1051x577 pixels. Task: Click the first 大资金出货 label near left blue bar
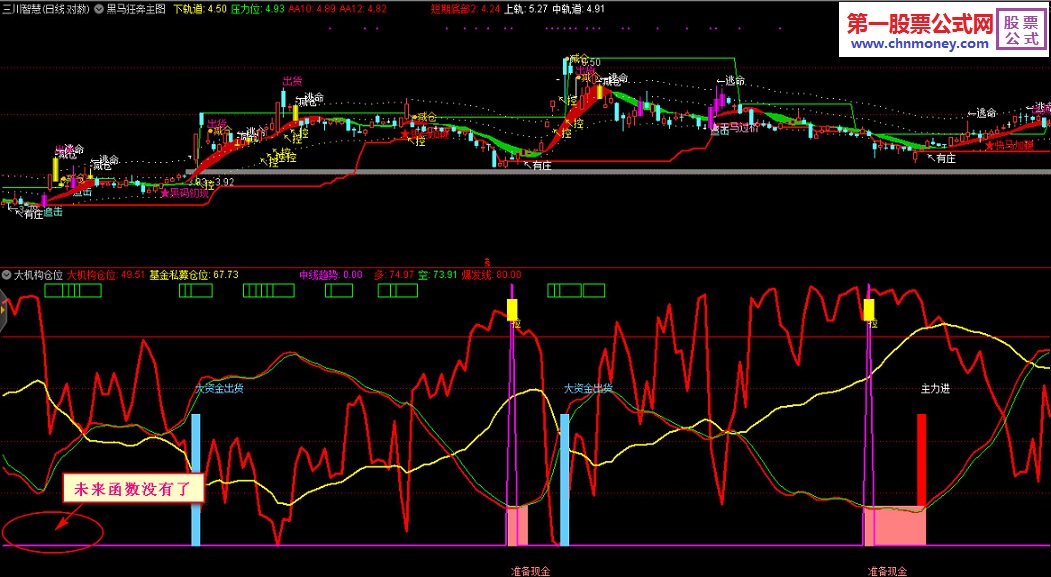pyautogui.click(x=219, y=389)
